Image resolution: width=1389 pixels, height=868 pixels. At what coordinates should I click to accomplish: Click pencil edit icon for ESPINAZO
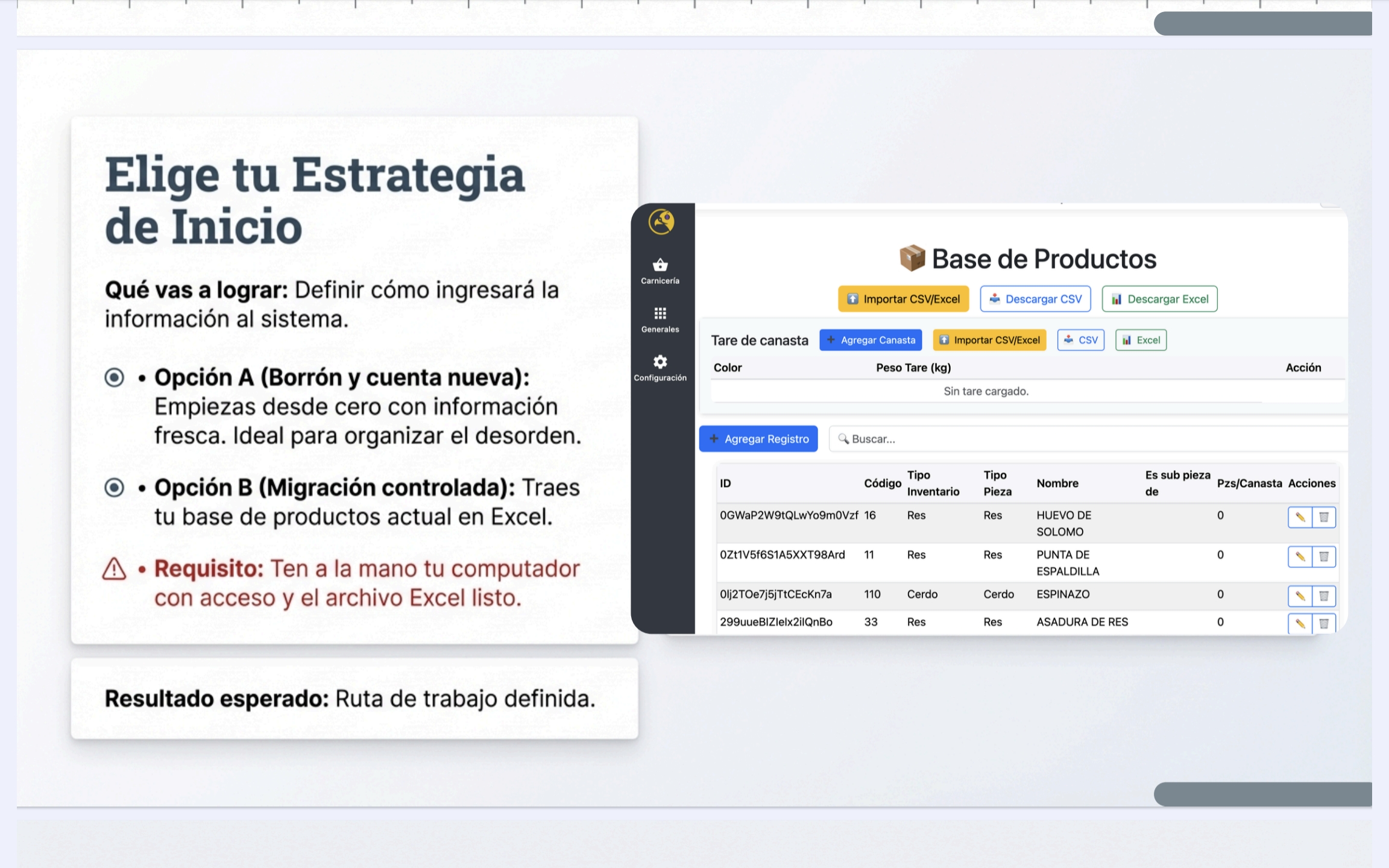coord(1300,596)
